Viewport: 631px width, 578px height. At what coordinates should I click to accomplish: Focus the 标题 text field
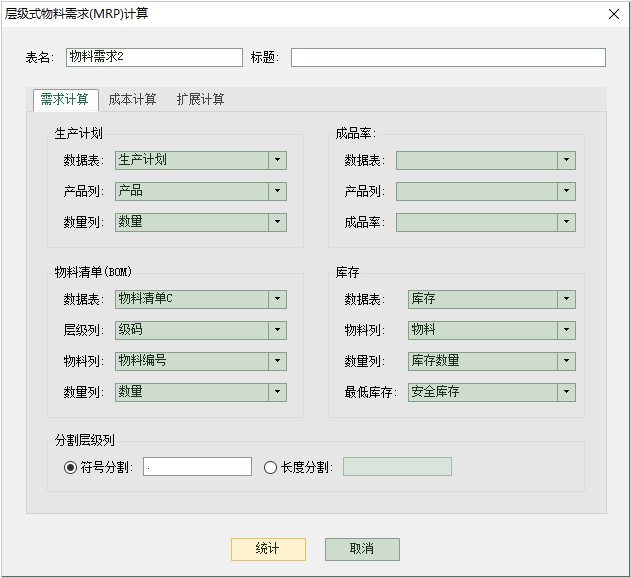447,58
